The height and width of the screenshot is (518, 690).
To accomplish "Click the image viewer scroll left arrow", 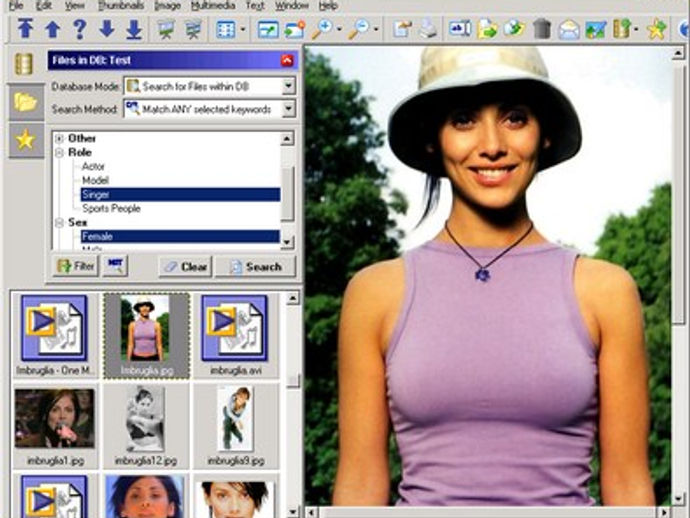I will pyautogui.click(x=312, y=512).
